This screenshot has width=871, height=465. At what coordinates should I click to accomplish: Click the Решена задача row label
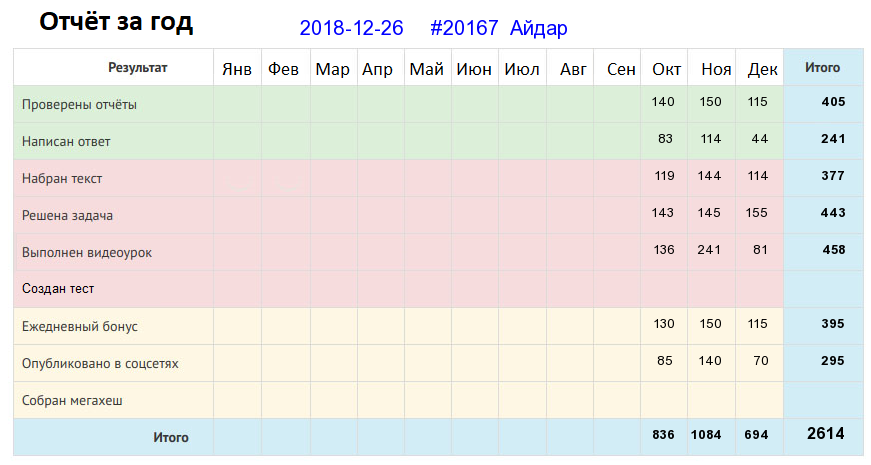pos(67,216)
